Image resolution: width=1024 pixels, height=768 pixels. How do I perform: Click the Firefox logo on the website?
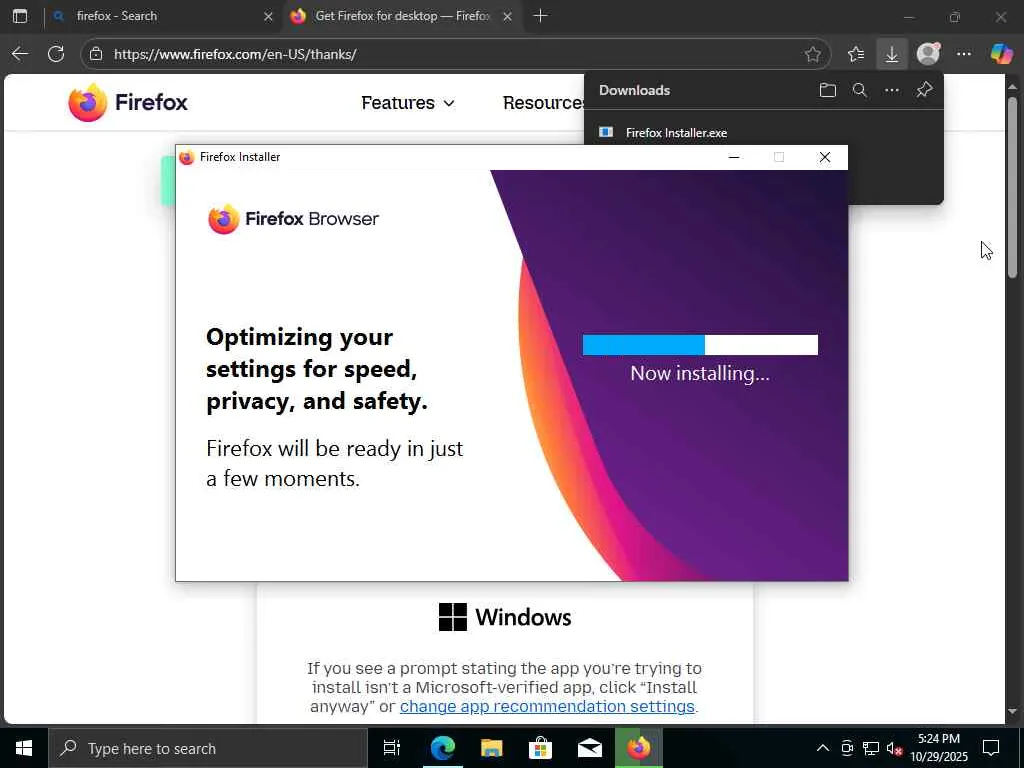coord(128,103)
